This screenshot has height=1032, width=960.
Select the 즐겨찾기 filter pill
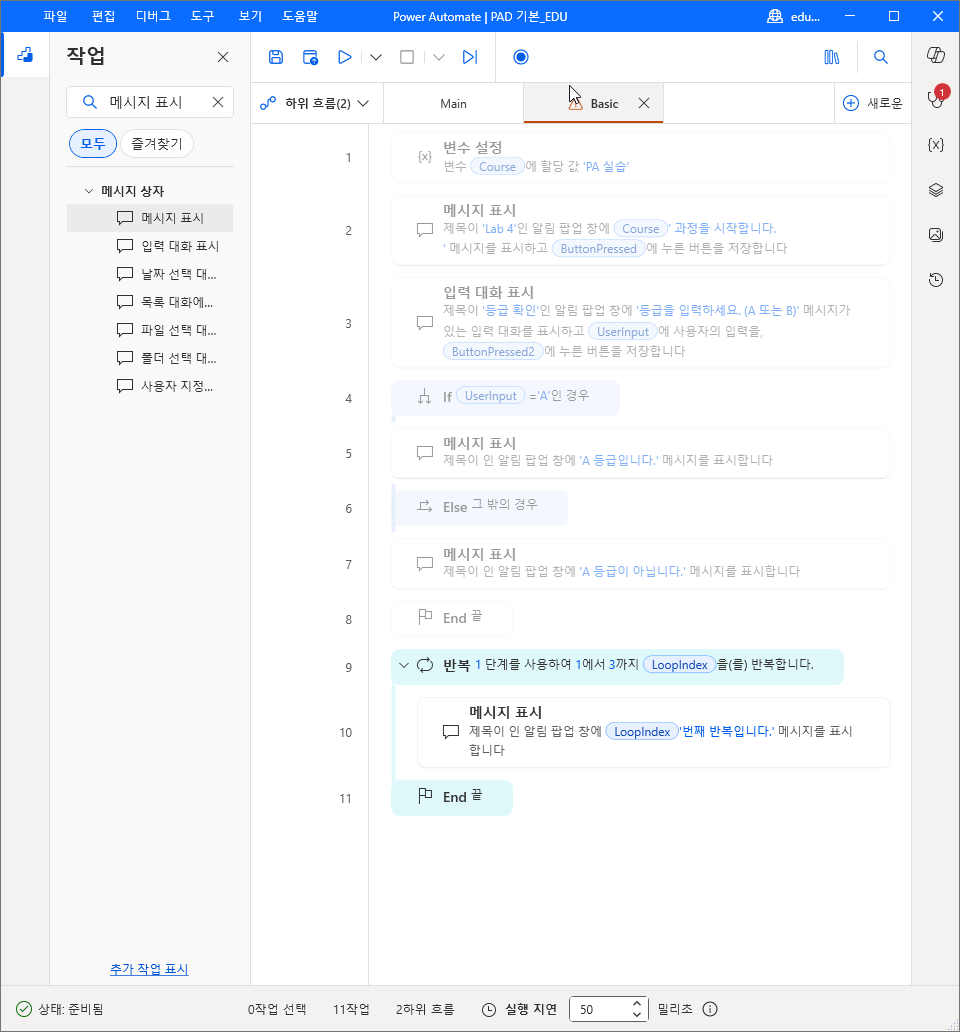click(x=157, y=143)
